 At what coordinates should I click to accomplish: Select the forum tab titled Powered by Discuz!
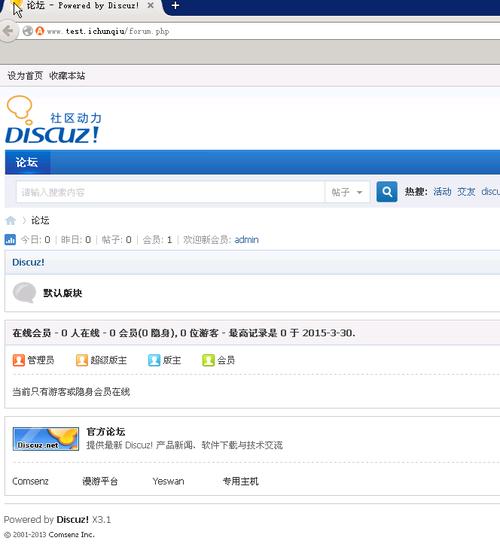83,6
